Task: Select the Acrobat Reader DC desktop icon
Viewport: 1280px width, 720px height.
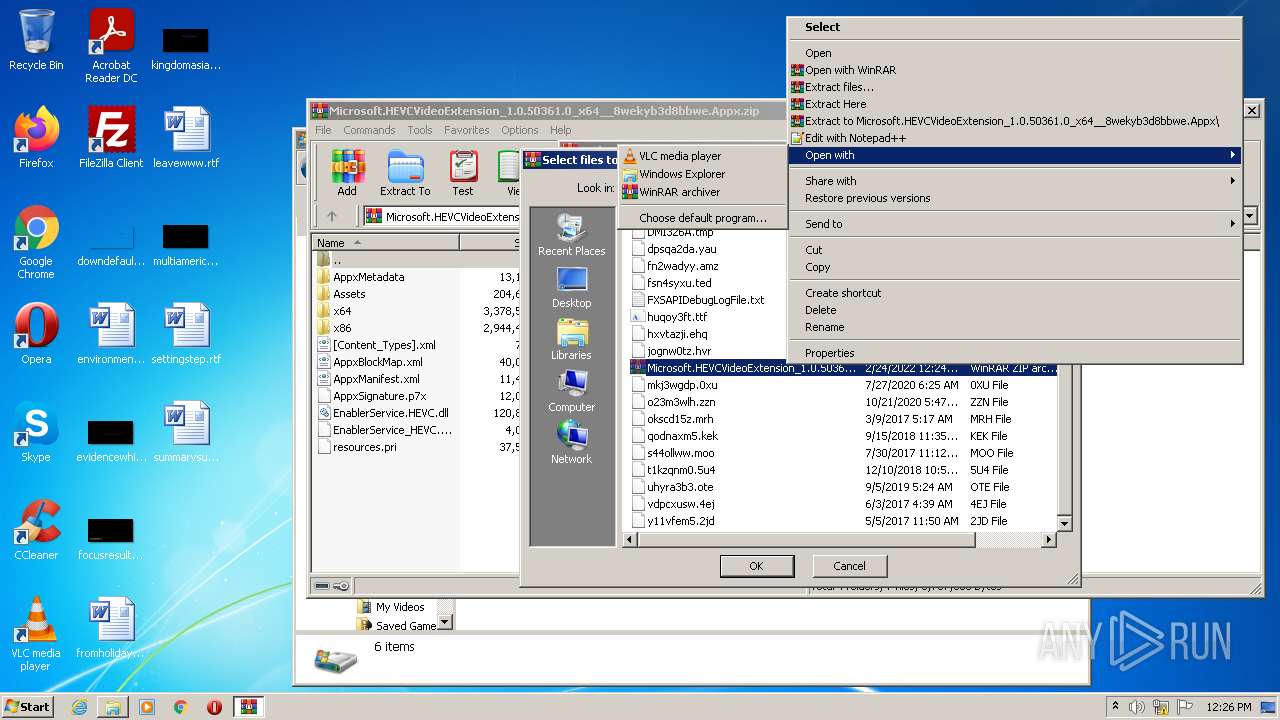Action: [111, 46]
